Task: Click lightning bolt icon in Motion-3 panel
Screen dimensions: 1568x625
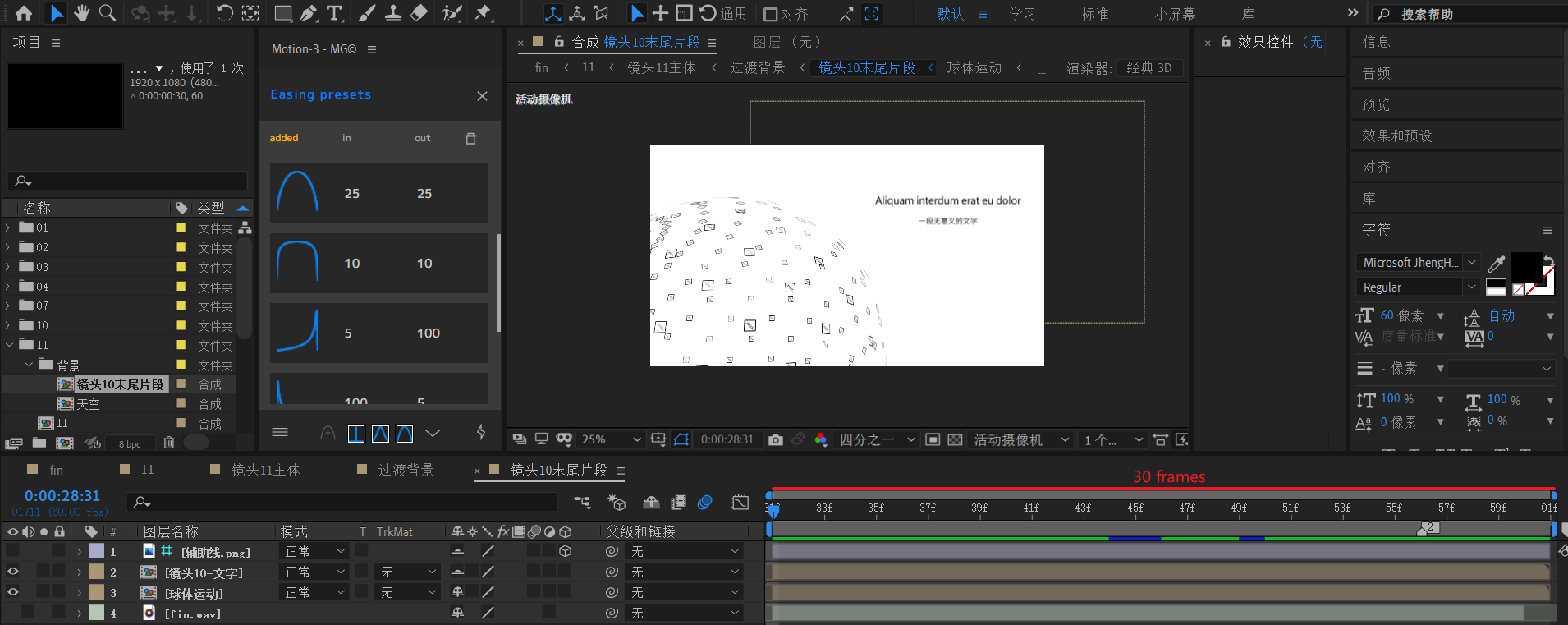Action: tap(481, 432)
